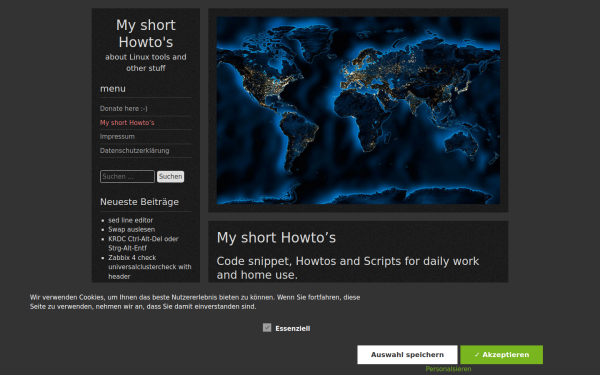Open the Datenschutzerklärung menu page

tap(134, 151)
